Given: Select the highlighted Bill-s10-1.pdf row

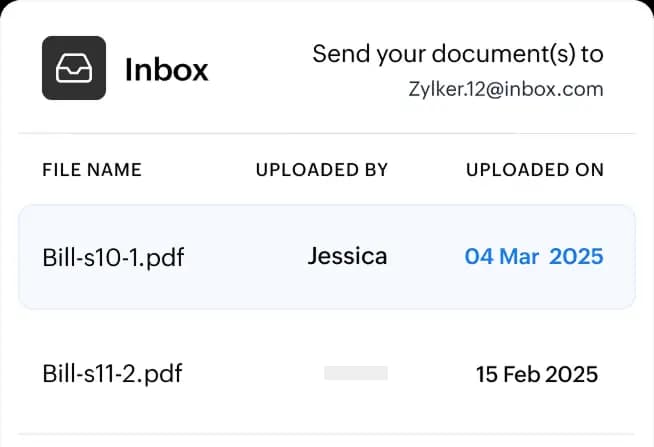Looking at the screenshot, I should coord(327,257).
